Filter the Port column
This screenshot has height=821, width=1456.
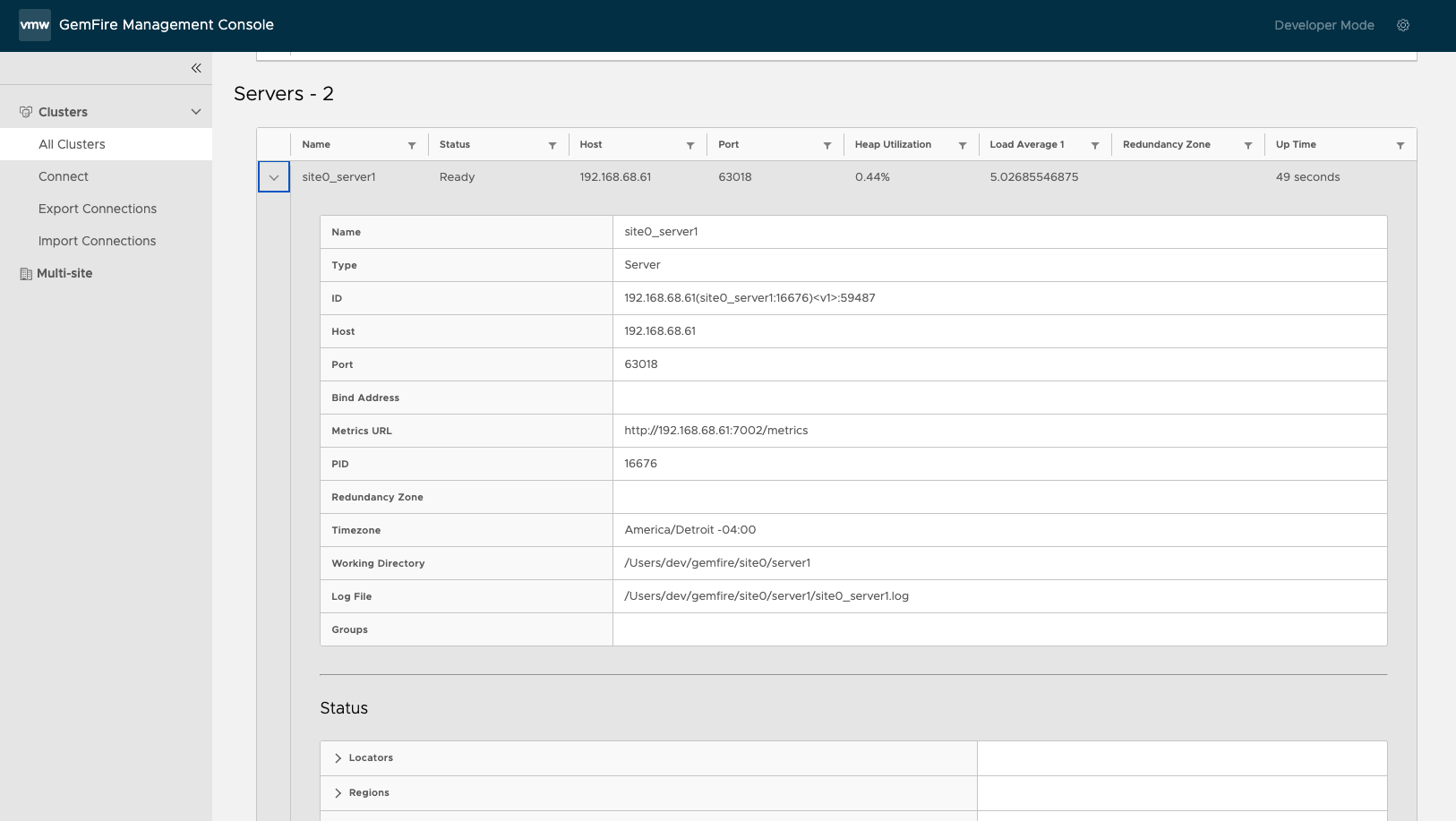pyautogui.click(x=827, y=145)
